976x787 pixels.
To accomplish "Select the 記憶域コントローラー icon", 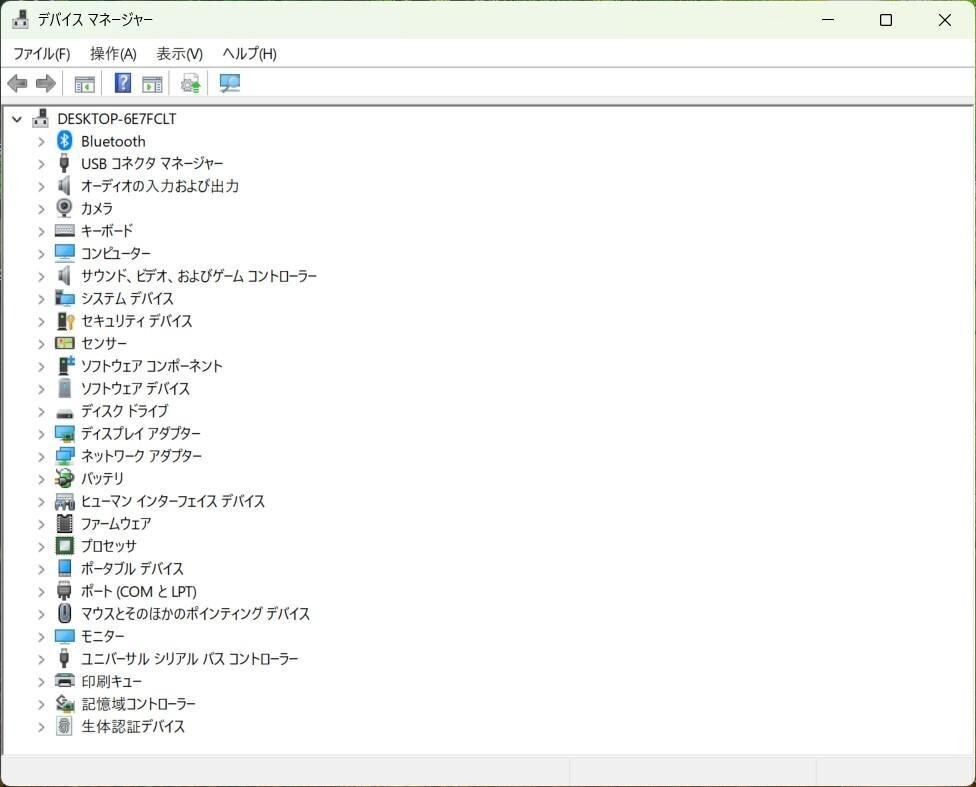I will [65, 704].
